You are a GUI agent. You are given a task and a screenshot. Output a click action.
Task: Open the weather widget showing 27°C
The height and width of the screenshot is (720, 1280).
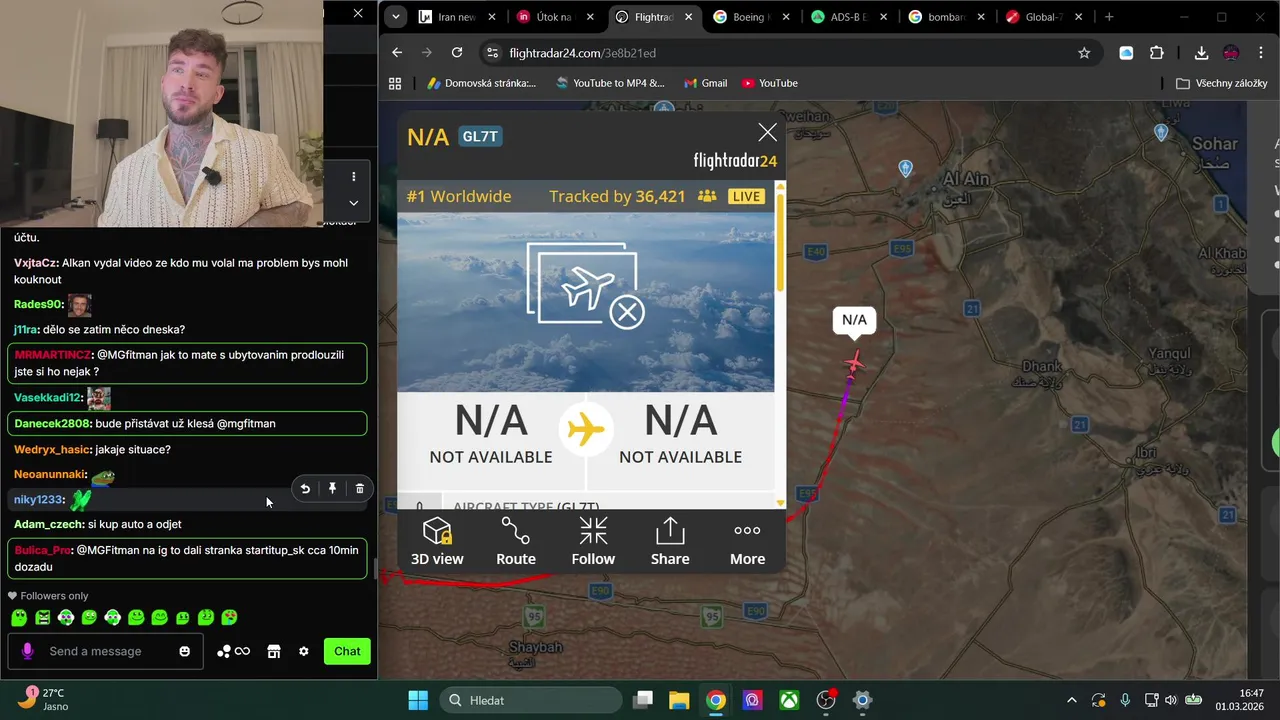pyautogui.click(x=42, y=699)
